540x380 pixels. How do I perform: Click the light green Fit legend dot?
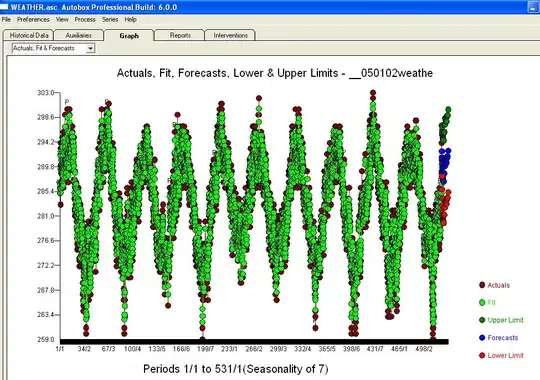pos(482,302)
